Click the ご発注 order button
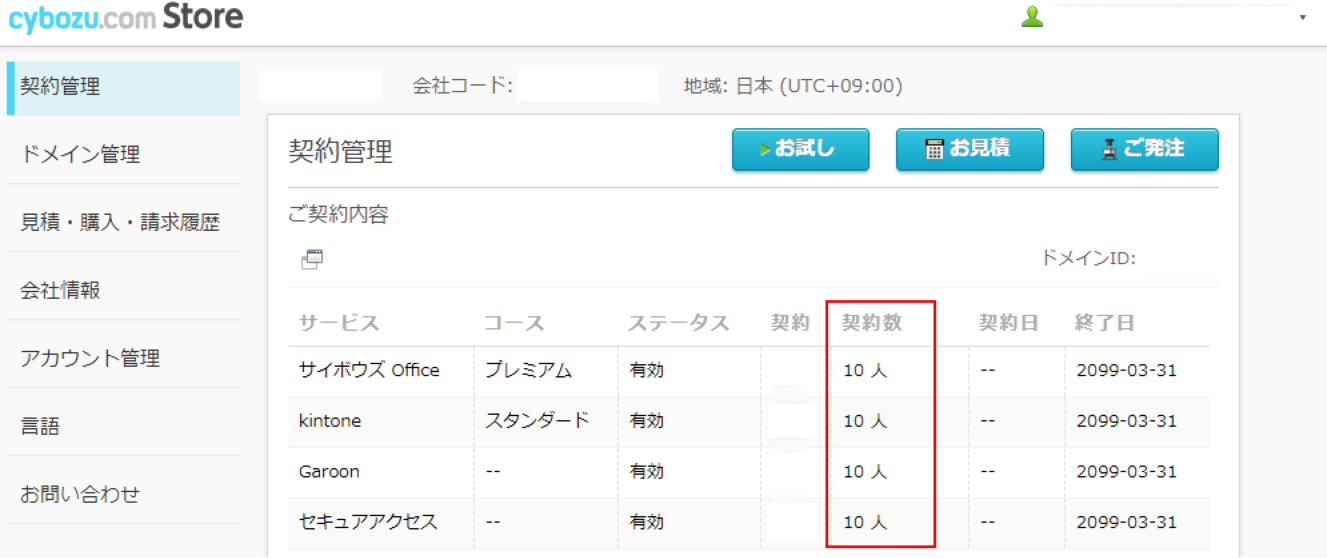The image size is (1327, 558). click(1144, 149)
